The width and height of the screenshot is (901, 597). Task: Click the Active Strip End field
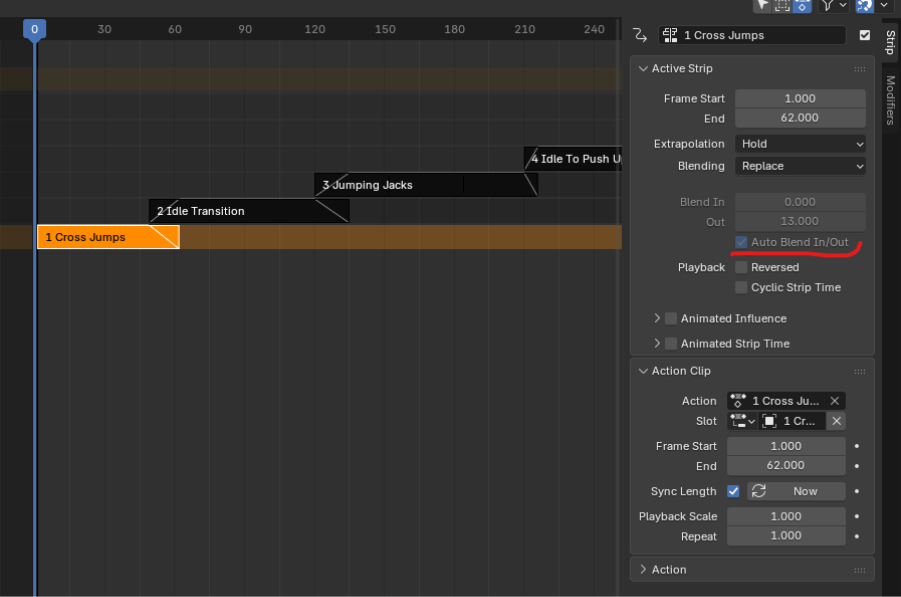[800, 118]
